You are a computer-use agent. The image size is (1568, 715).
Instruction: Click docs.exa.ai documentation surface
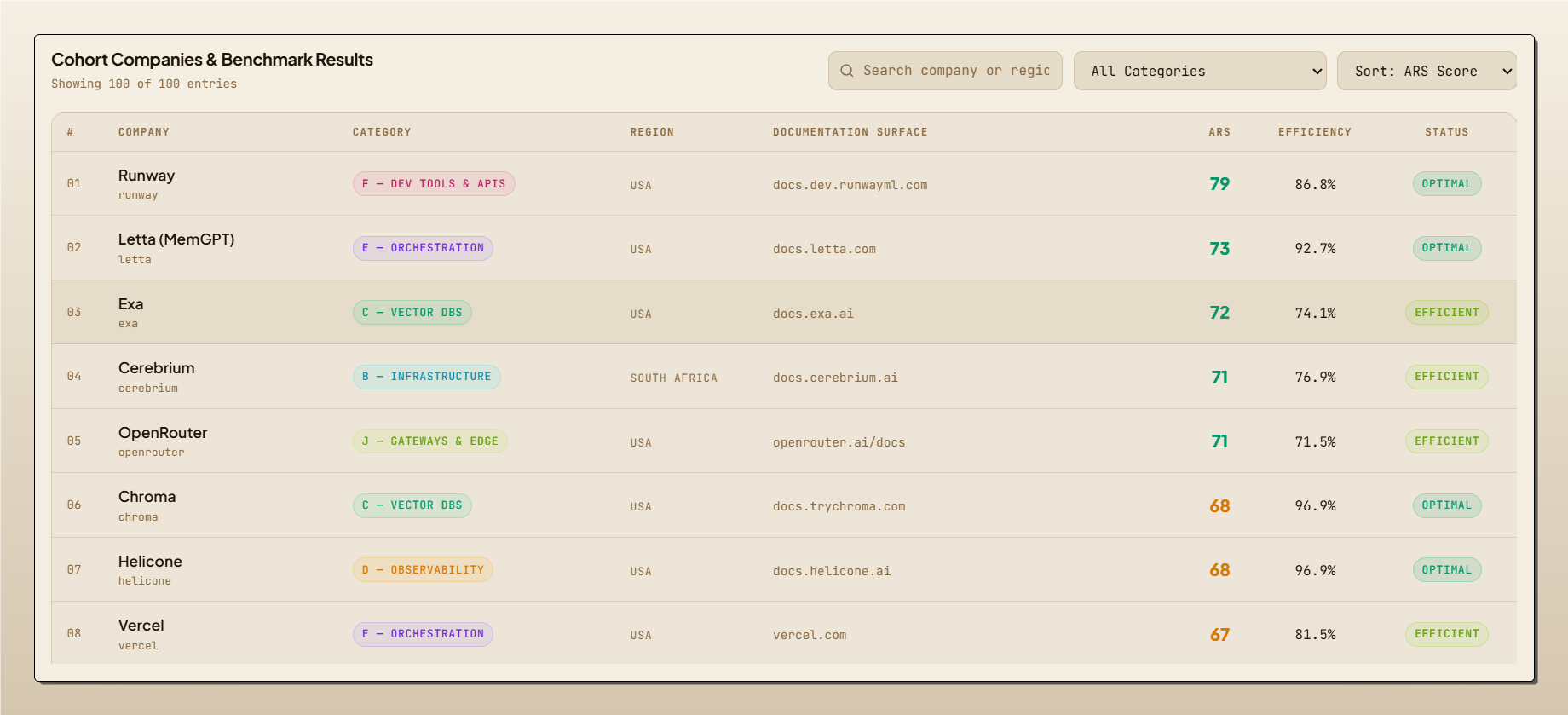814,314
